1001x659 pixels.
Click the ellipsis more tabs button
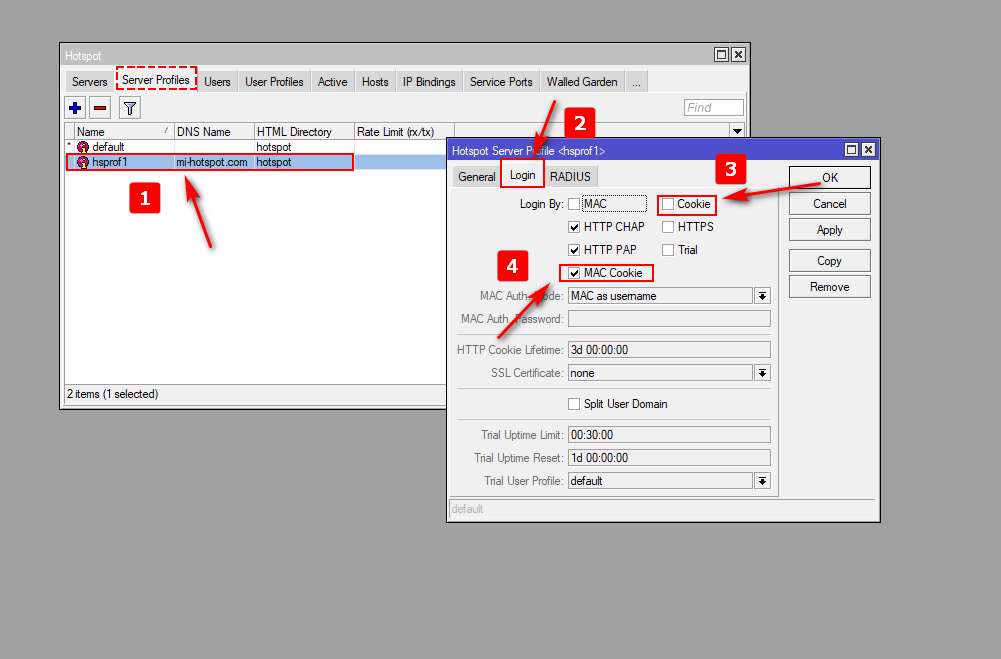(x=636, y=82)
